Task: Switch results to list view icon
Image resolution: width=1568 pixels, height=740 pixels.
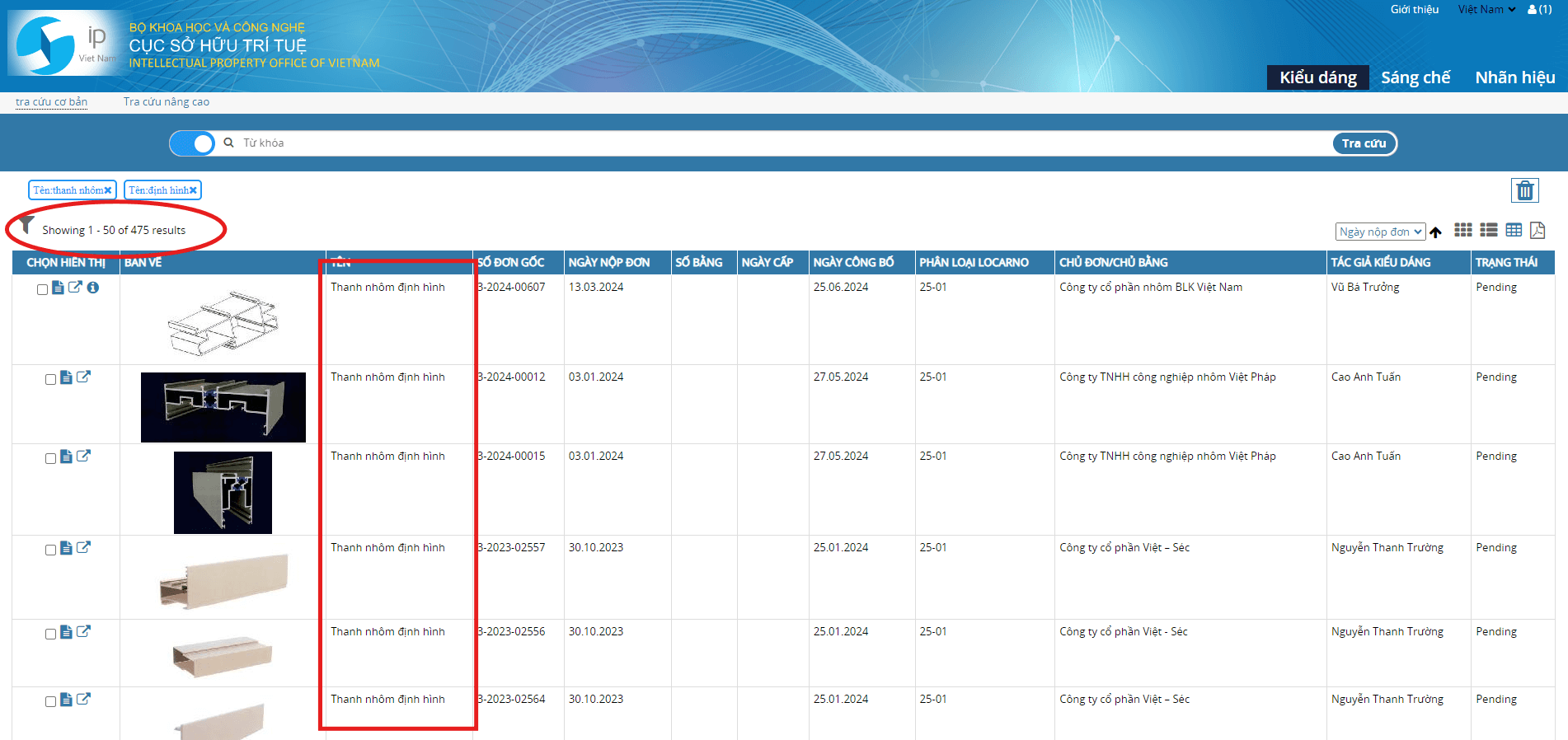Action: pyautogui.click(x=1488, y=231)
